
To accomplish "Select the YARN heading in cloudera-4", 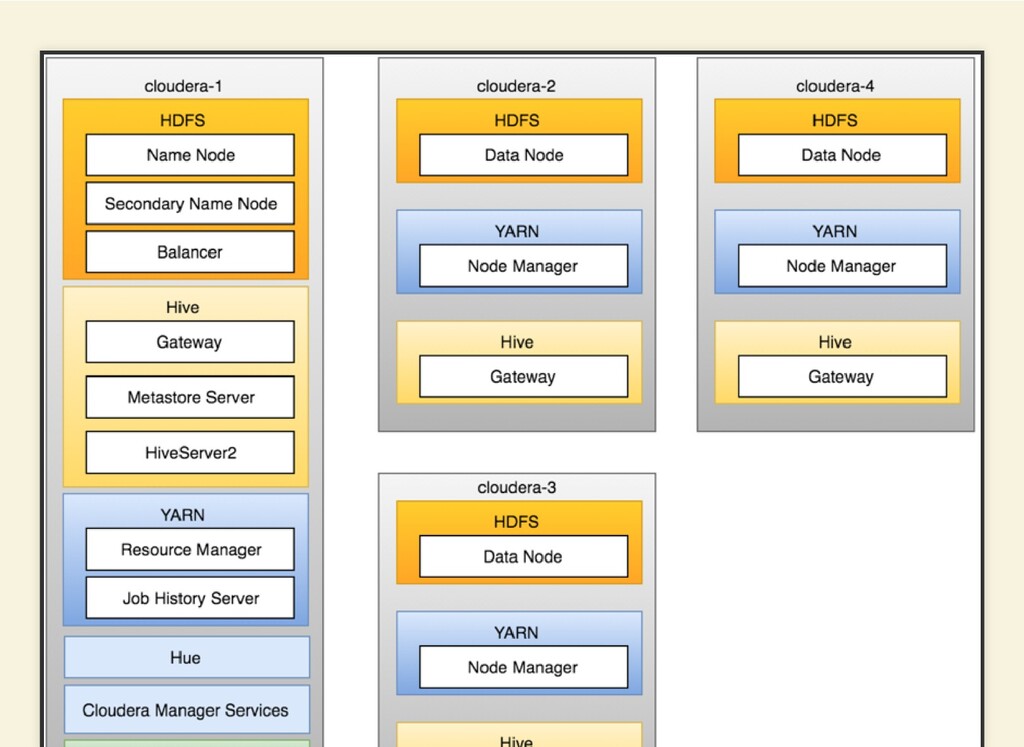I will pos(835,232).
